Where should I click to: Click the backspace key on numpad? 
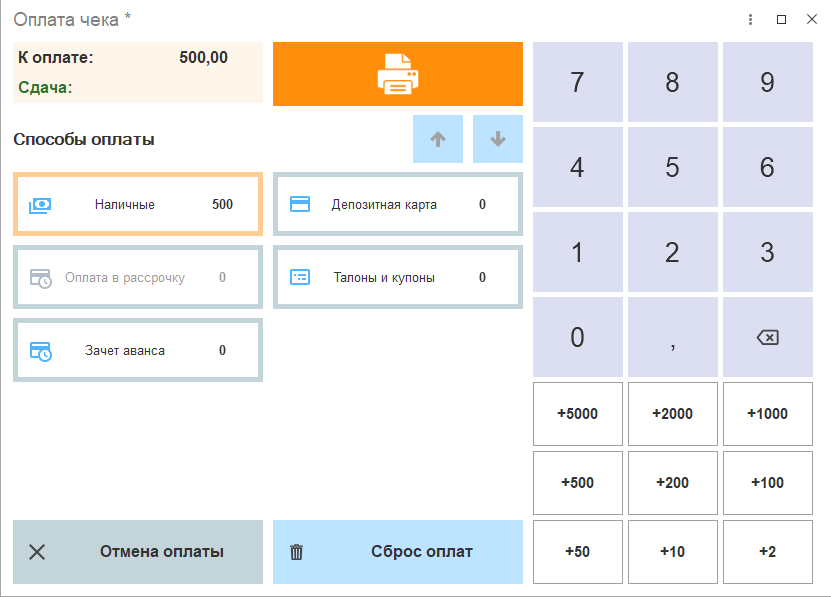coord(767,338)
